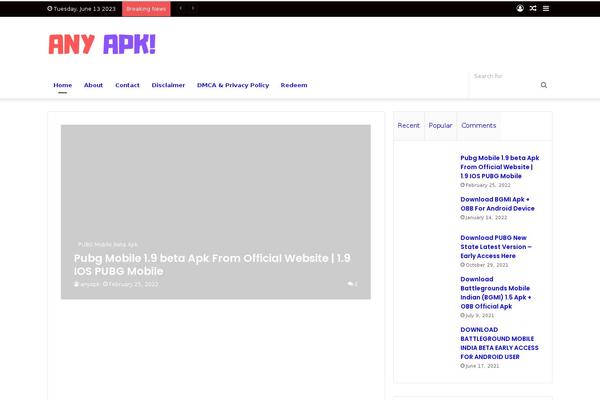Open the sidebar hamburger menu icon
The image size is (600, 400).
(546, 8)
